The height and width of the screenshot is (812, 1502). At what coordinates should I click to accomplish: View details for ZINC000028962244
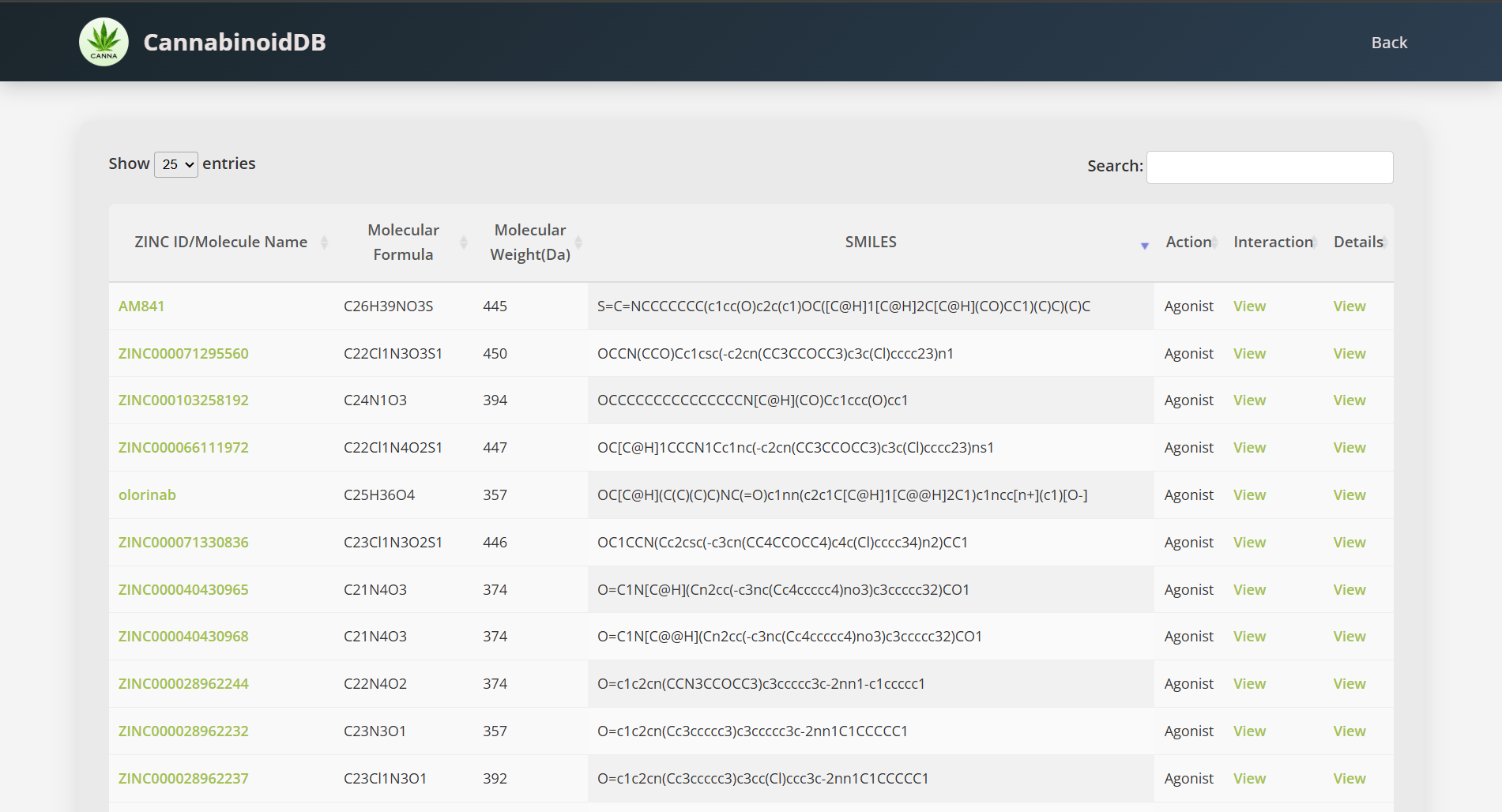(1349, 683)
